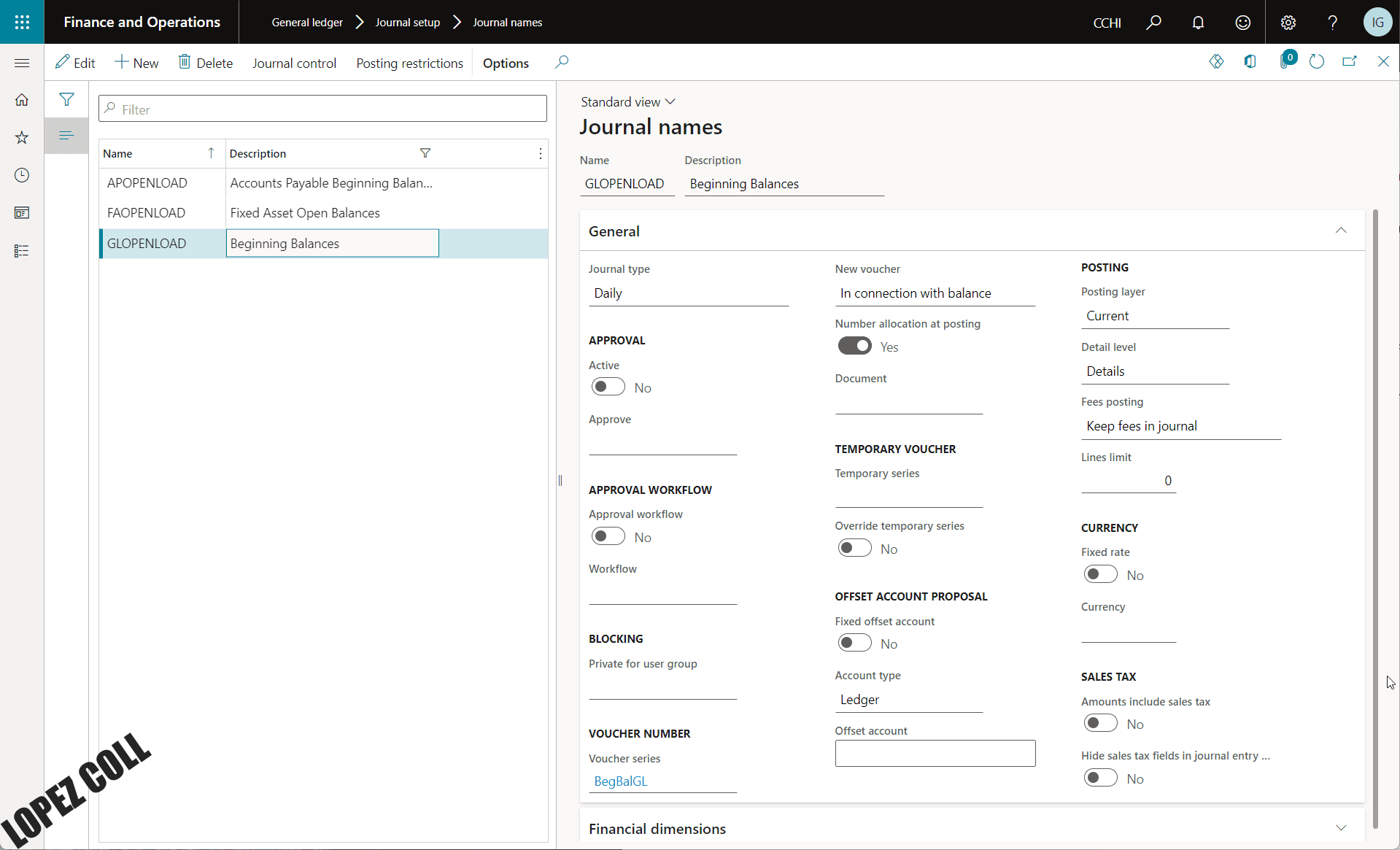Click the New button

pyautogui.click(x=136, y=63)
